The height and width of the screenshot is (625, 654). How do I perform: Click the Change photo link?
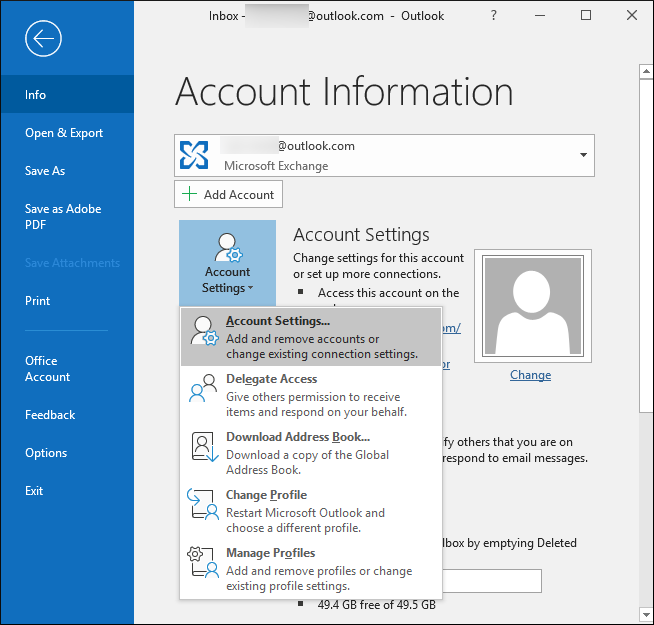[530, 375]
